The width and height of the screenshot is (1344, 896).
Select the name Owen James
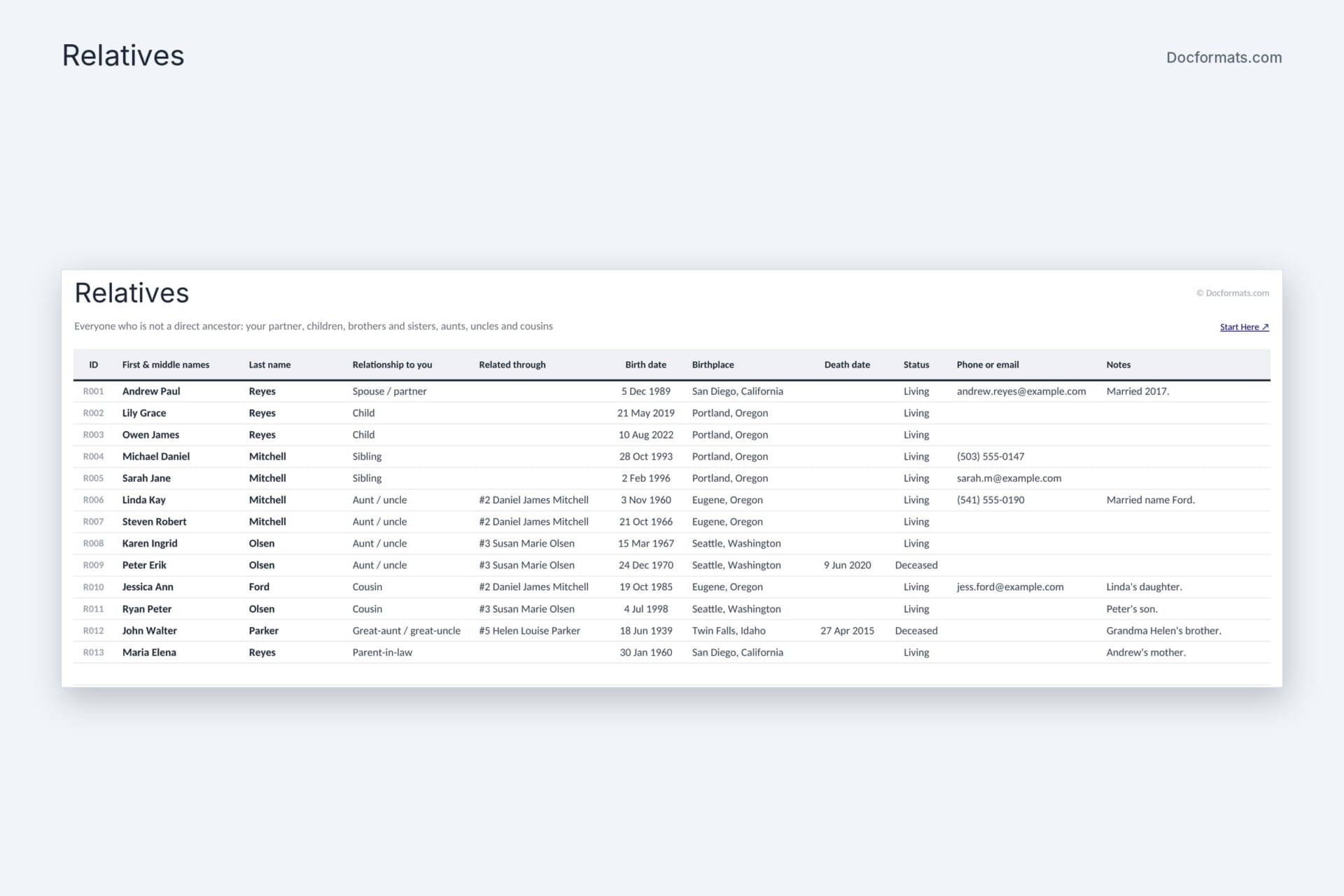(150, 435)
